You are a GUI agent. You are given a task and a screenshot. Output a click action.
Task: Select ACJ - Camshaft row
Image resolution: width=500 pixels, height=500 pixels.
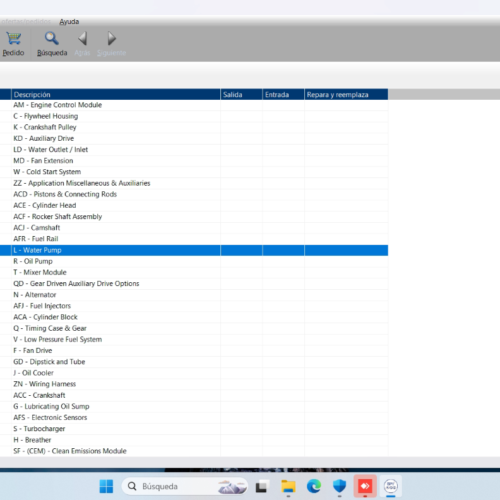(194, 228)
